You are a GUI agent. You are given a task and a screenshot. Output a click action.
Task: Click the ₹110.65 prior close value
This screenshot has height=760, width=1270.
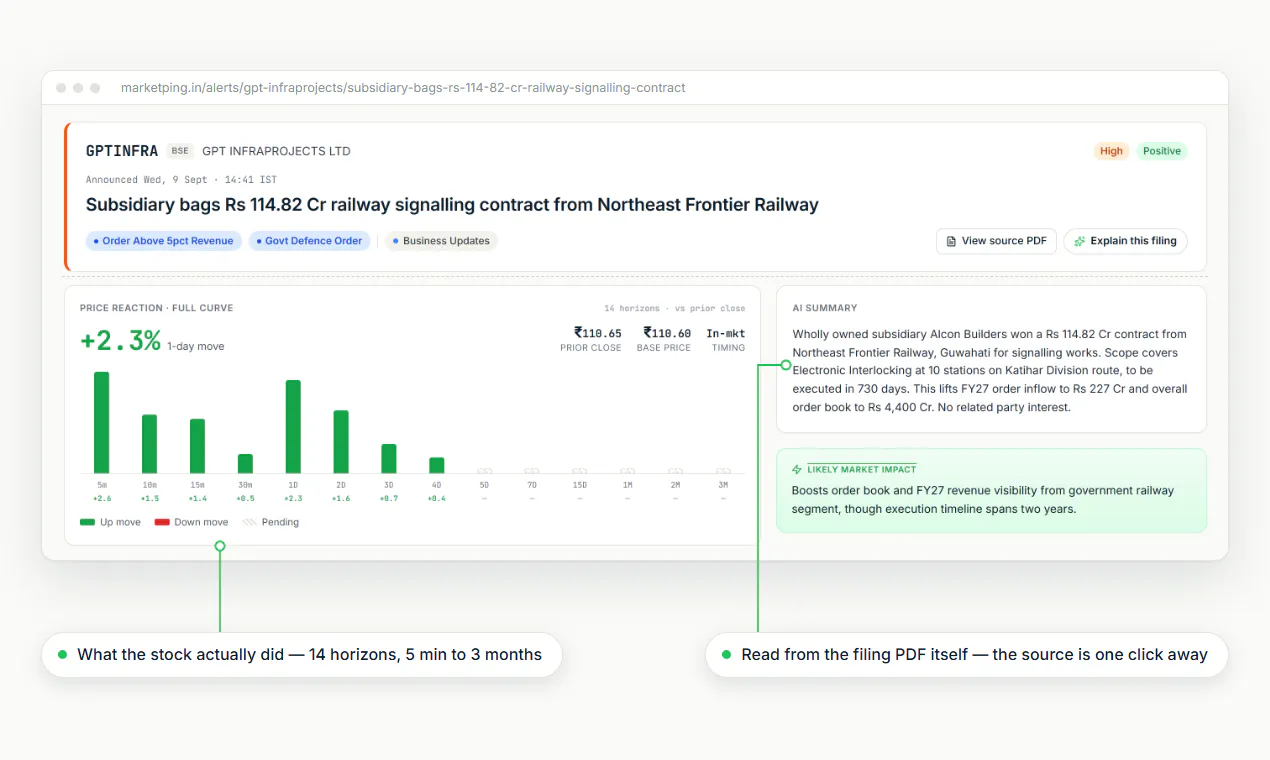pos(597,333)
